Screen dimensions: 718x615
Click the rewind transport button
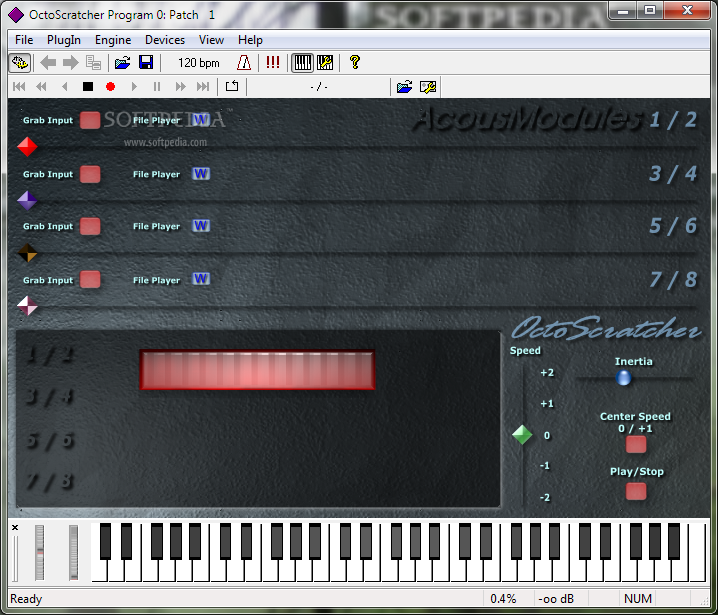click(x=41, y=87)
